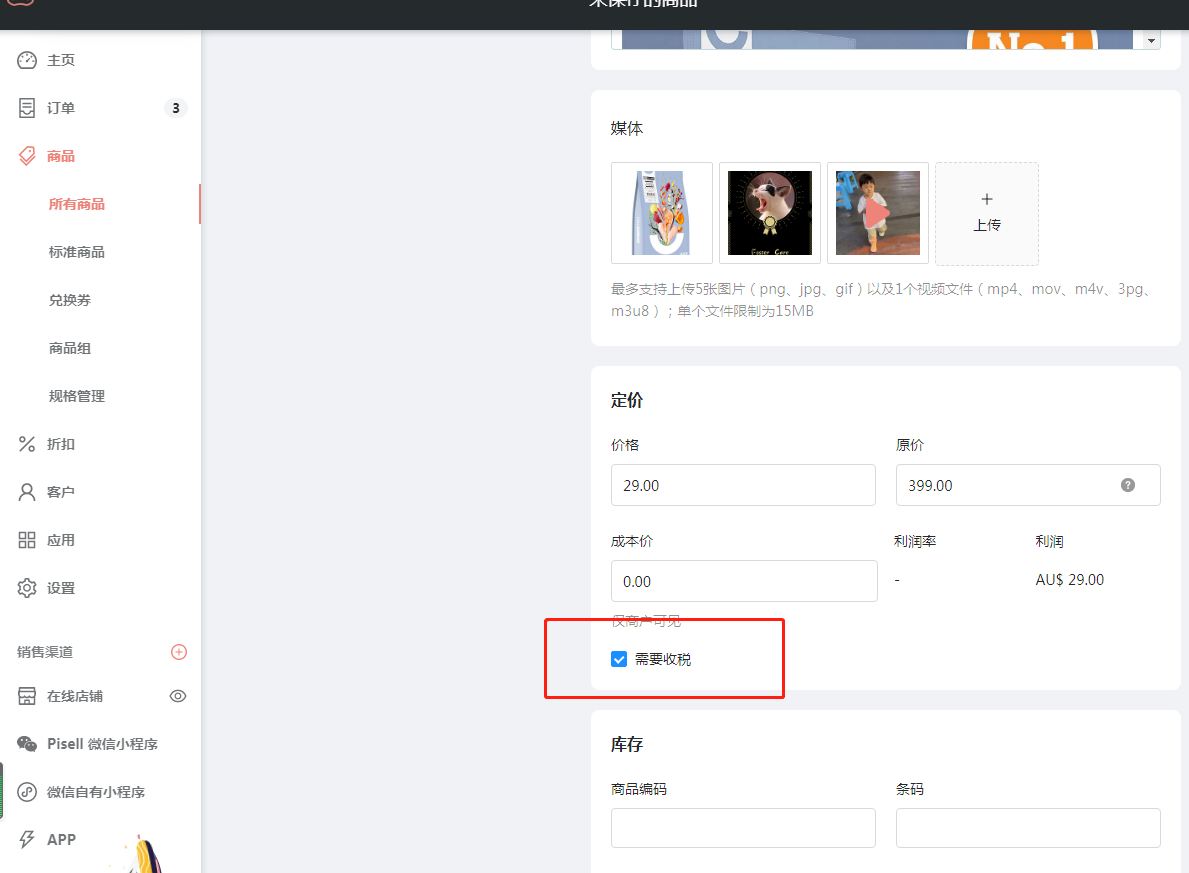Click the 商品 tag icon
The image size is (1189, 873).
click(27, 155)
